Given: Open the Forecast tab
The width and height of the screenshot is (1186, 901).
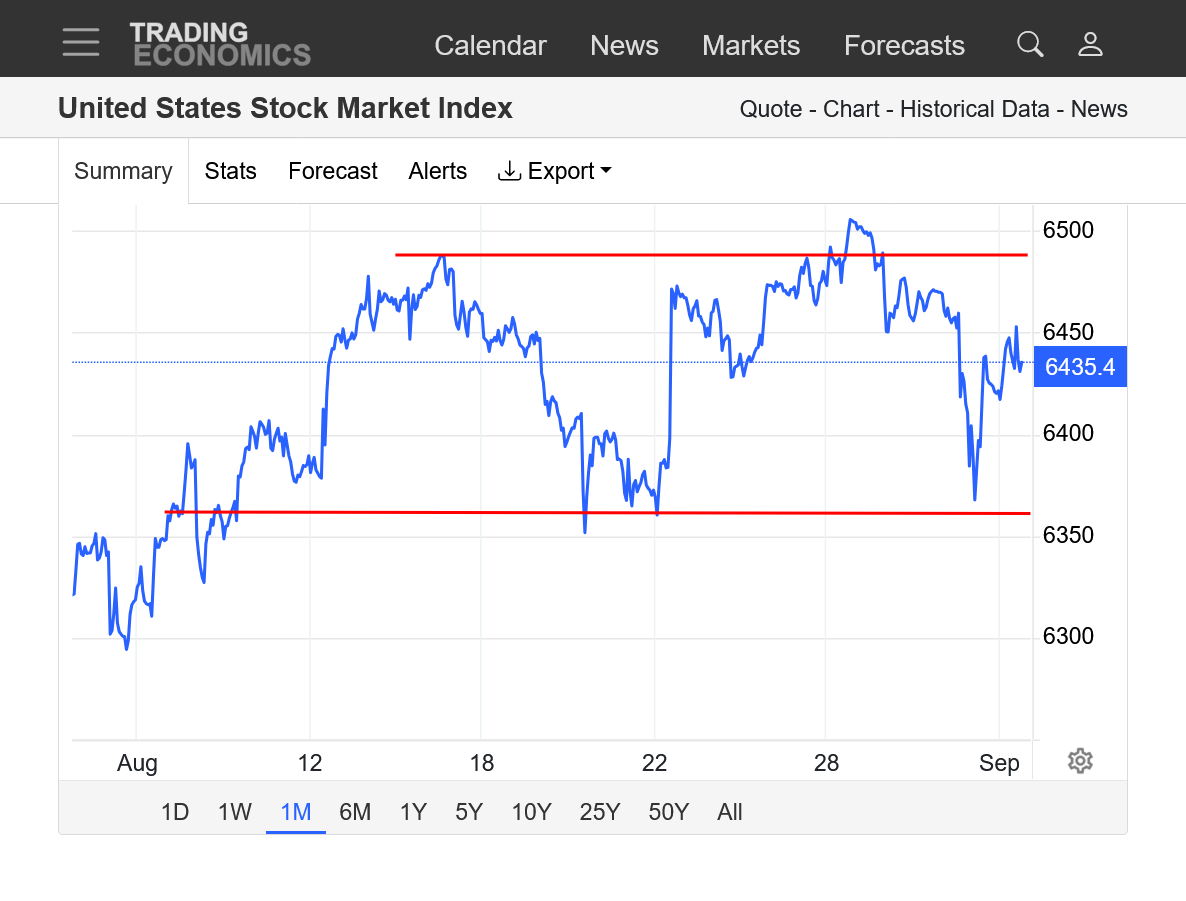Looking at the screenshot, I should [333, 171].
